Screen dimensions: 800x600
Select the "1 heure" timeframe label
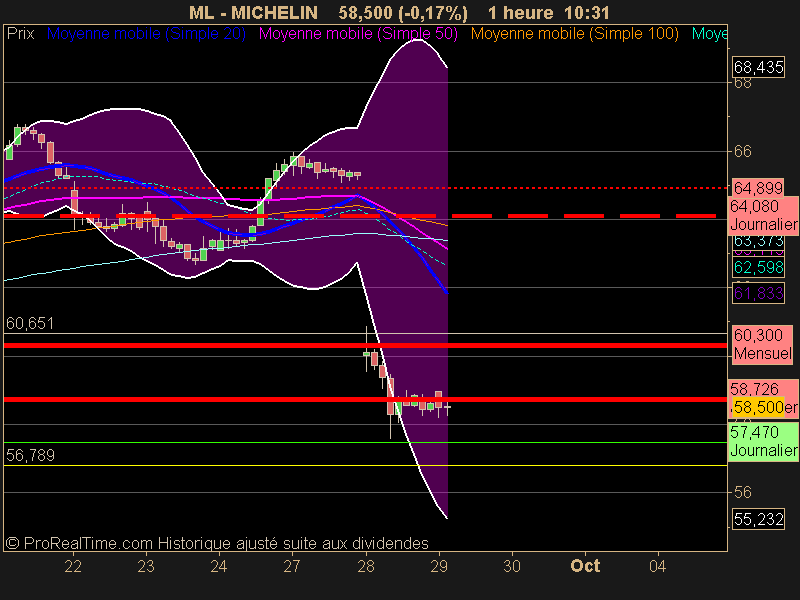(520, 13)
